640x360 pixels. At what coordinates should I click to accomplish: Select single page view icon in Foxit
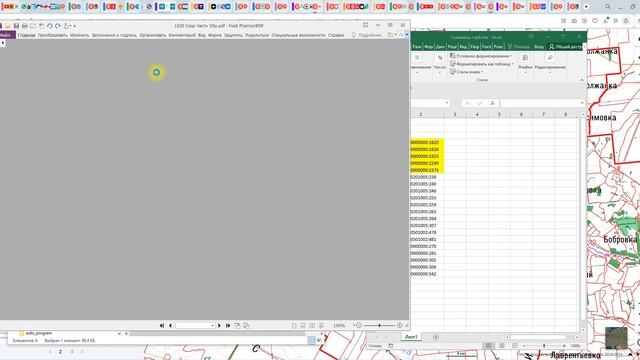294,326
